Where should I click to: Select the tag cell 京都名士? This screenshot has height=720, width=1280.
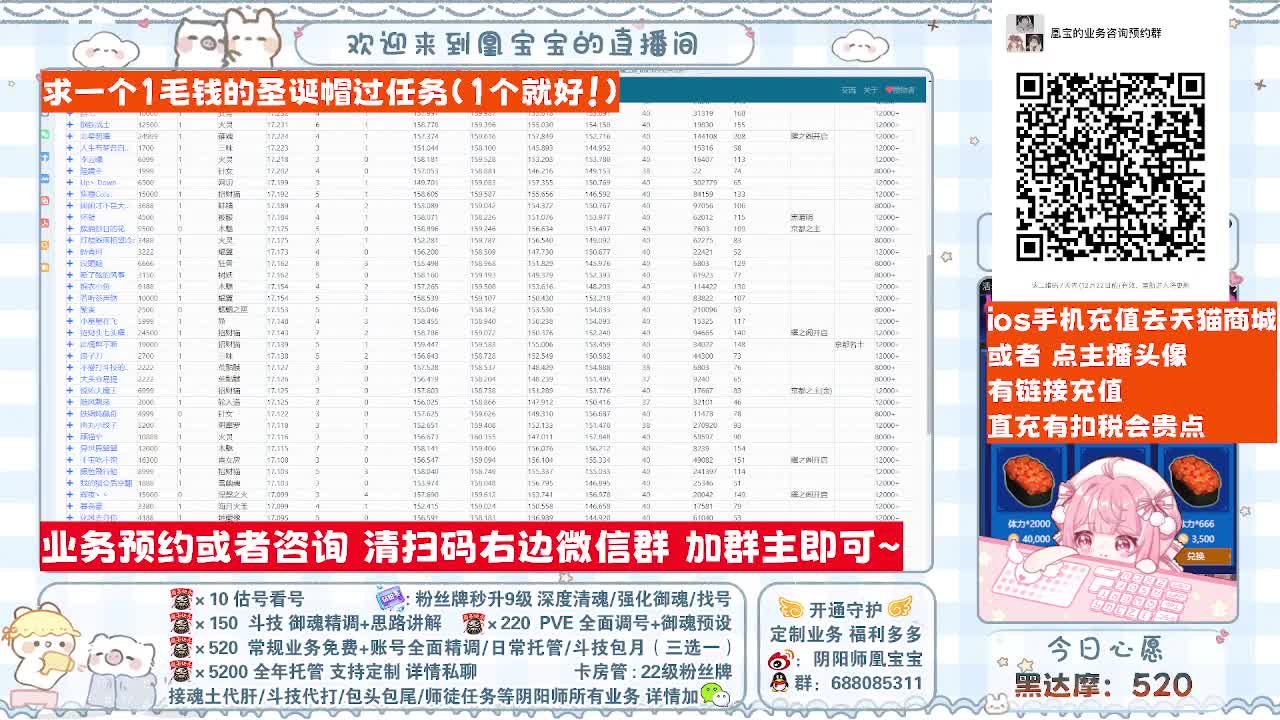[x=848, y=345]
